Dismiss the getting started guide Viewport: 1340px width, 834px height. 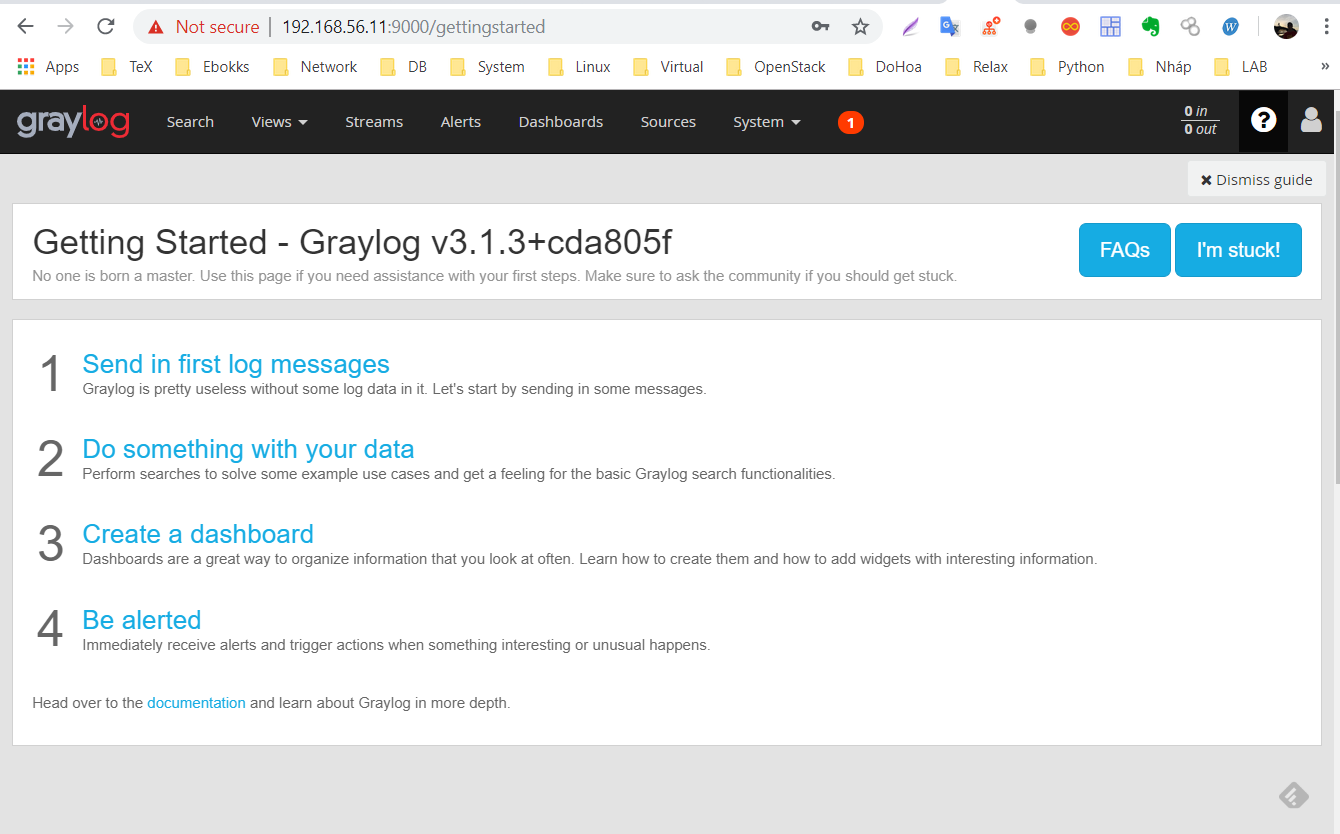pos(1257,180)
